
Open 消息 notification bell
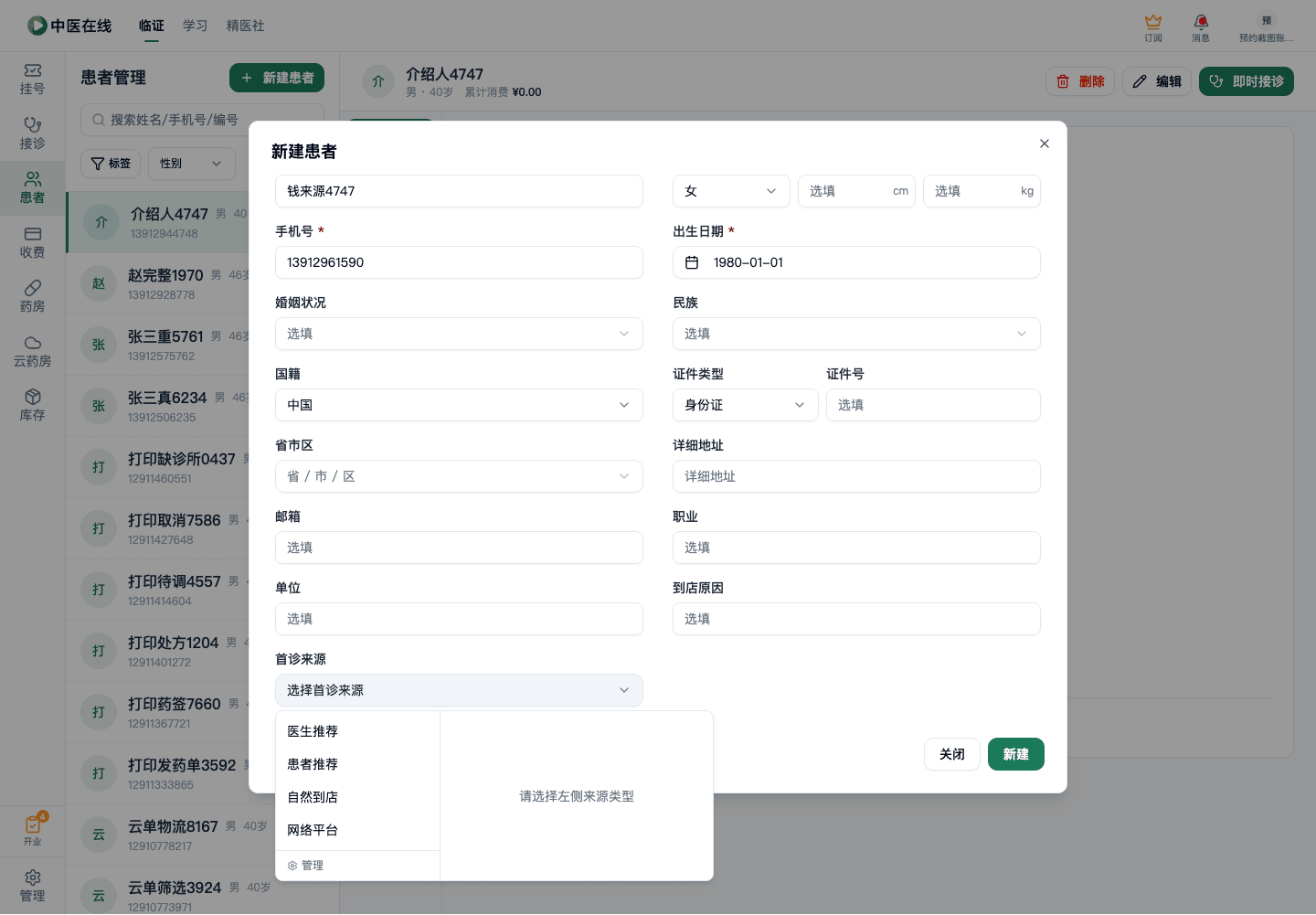click(x=1201, y=27)
